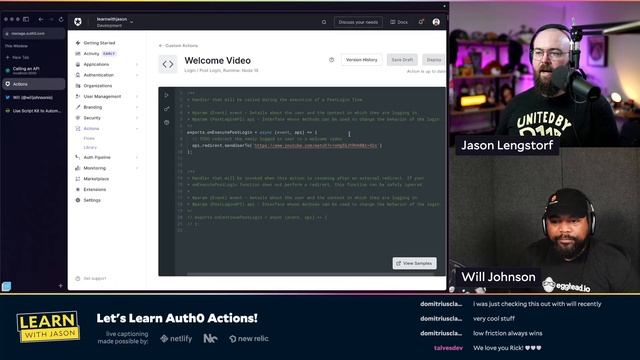
Task: Open the Library submenu item
Action: coord(90,147)
